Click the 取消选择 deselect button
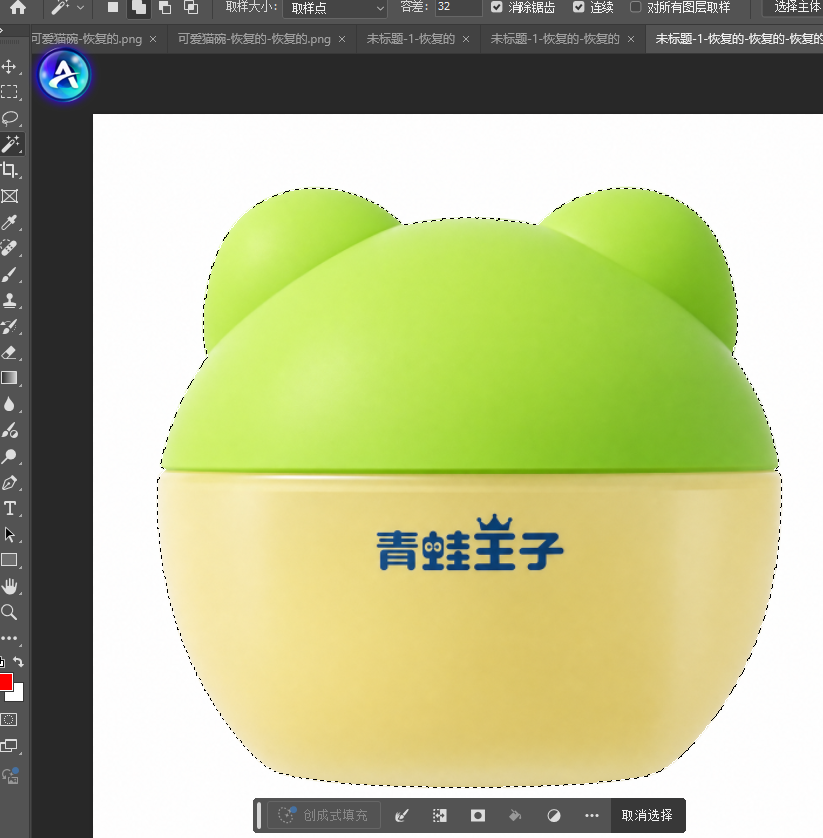823x838 pixels. click(x=647, y=815)
